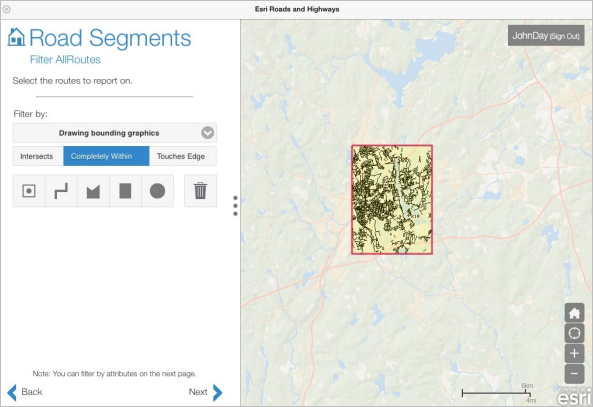
Task: Click the home icon beside Road Segments
Action: (x=16, y=37)
